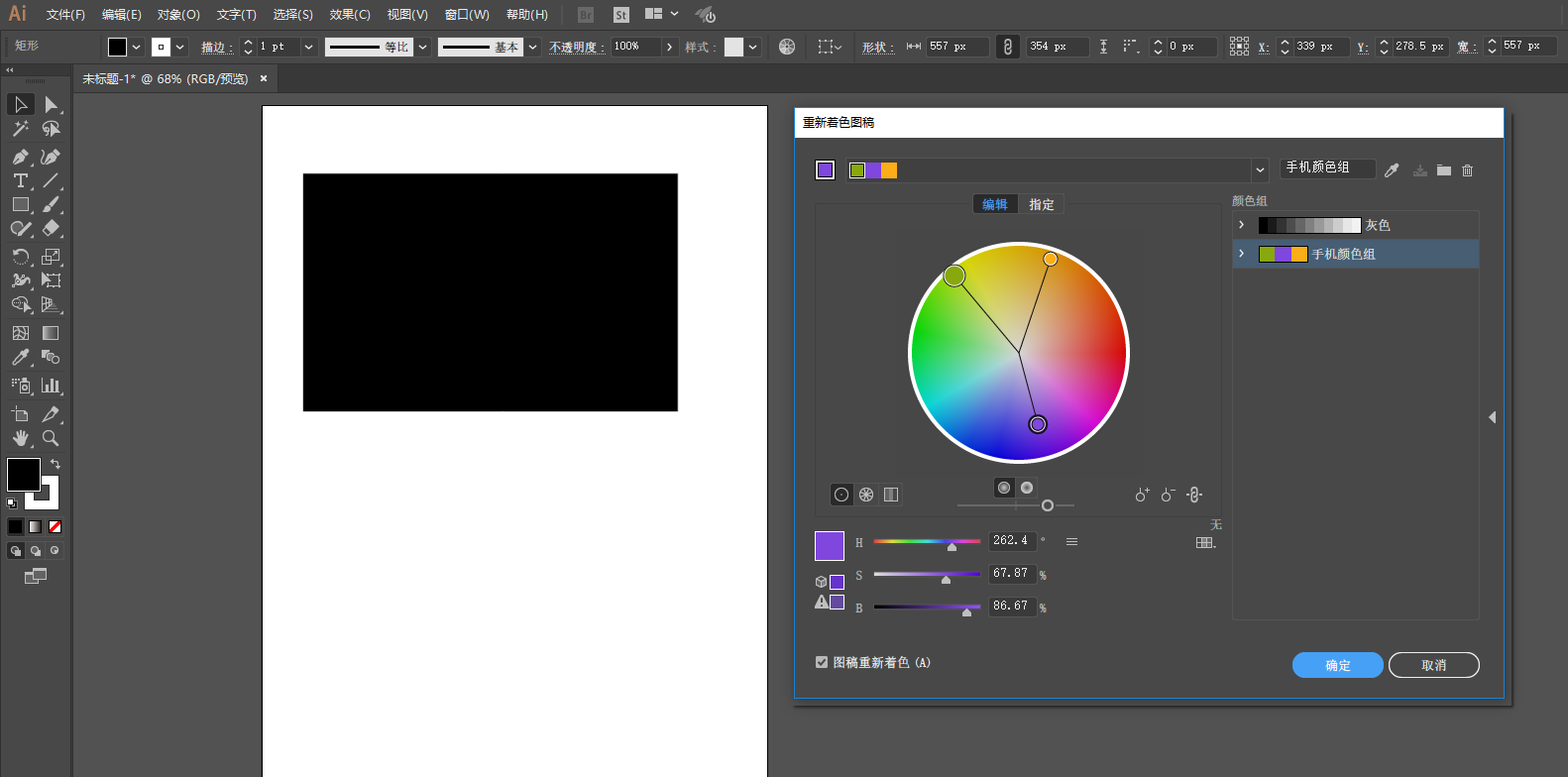Open the 窗口(W) menu
1568x777 pixels.
[x=467, y=15]
